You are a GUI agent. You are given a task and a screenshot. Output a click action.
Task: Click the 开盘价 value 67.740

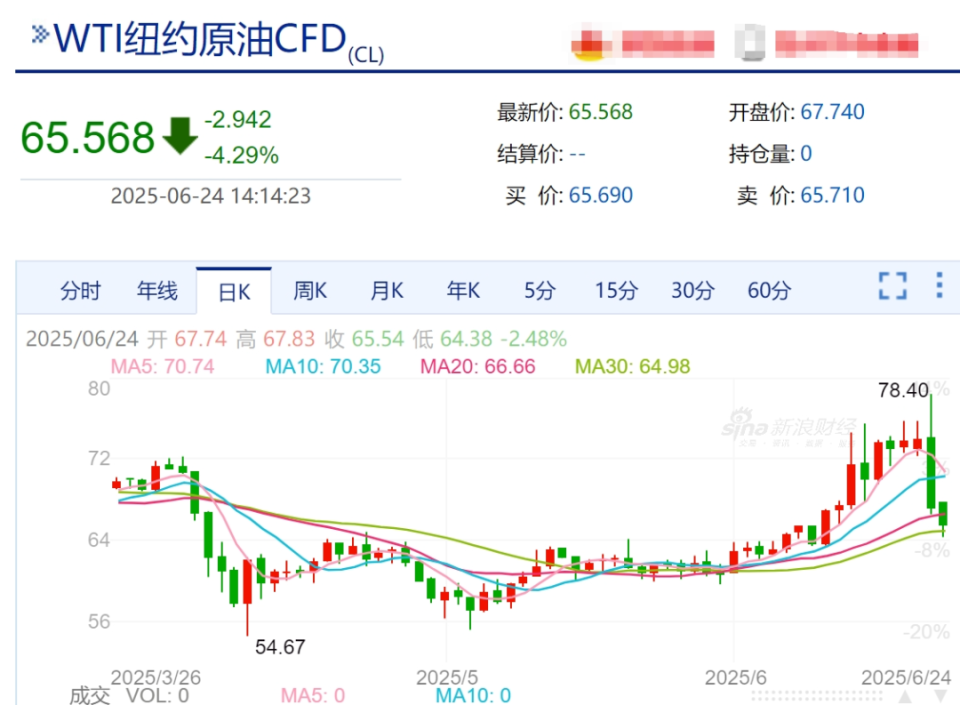833,112
